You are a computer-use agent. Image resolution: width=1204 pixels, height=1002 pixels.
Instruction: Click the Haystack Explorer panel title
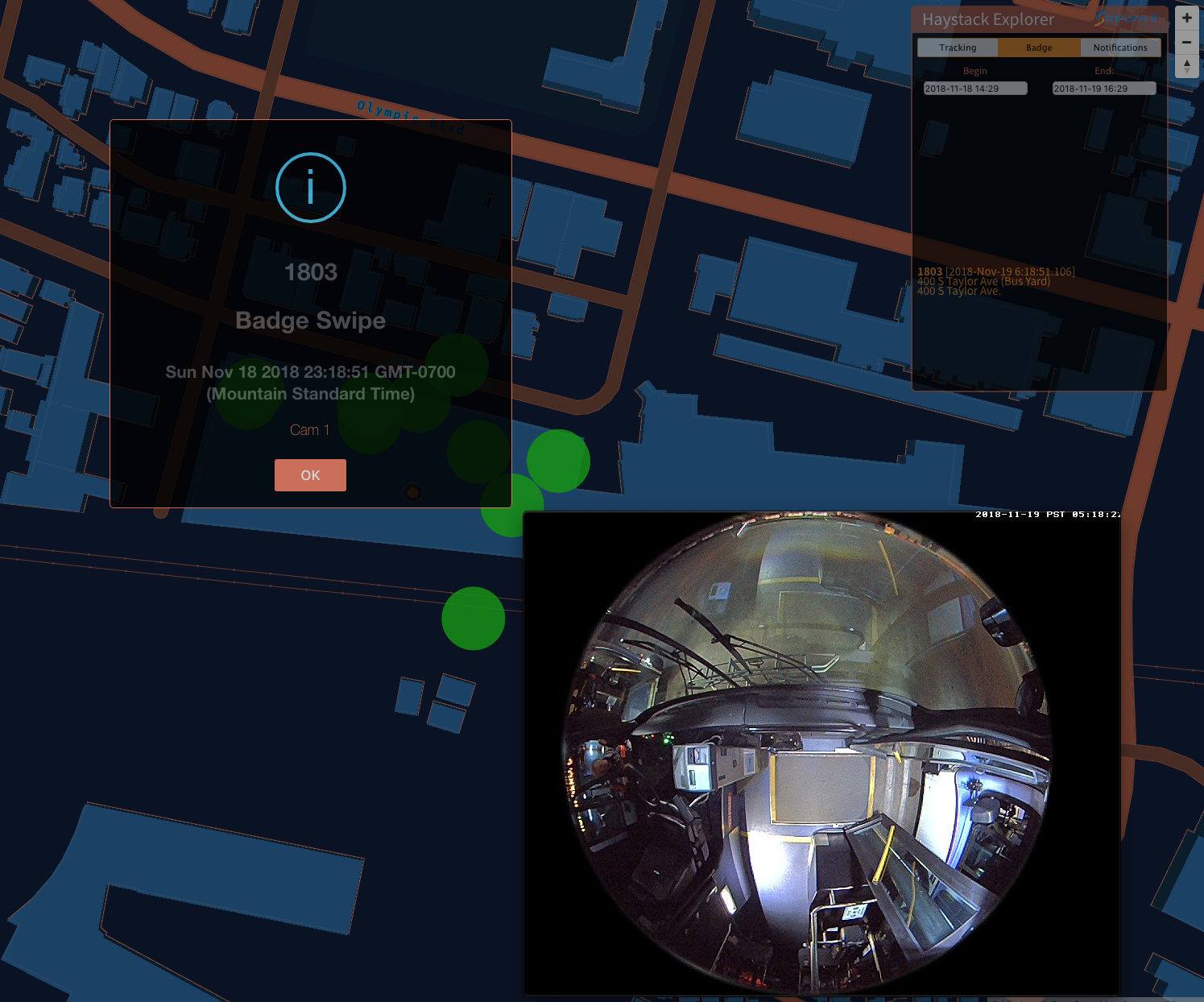pos(988,19)
